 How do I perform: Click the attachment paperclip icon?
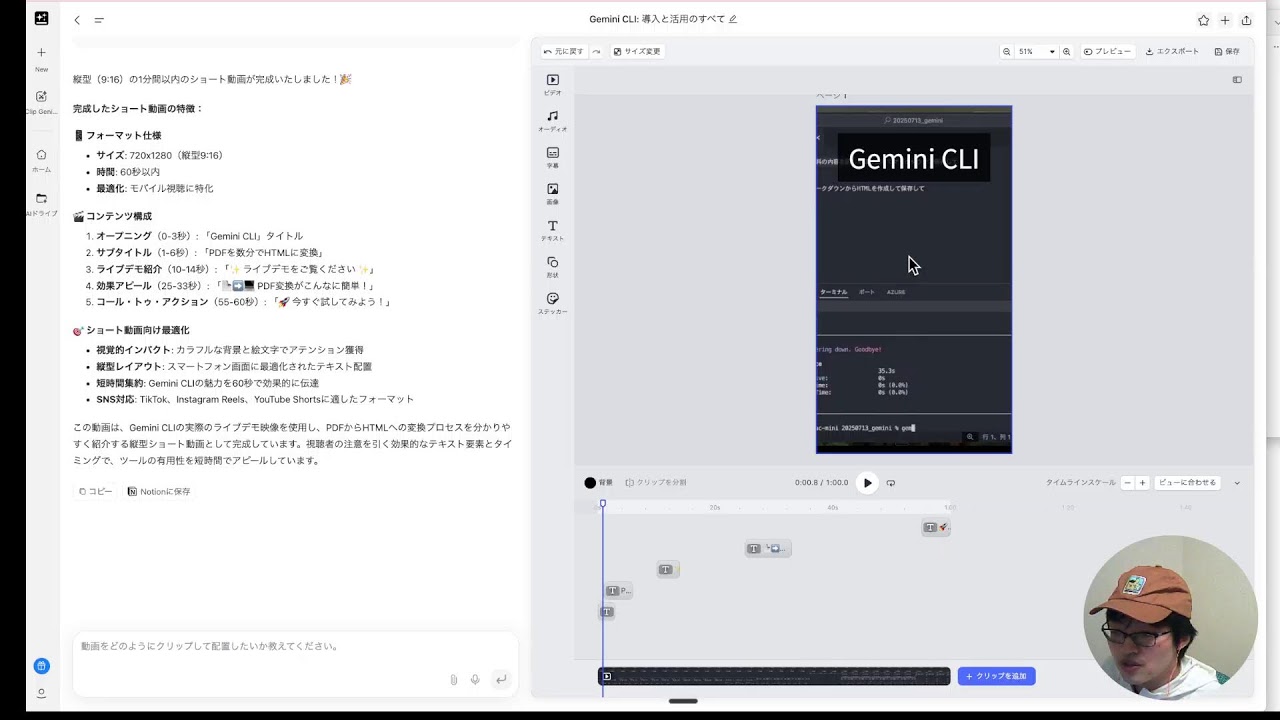[453, 680]
